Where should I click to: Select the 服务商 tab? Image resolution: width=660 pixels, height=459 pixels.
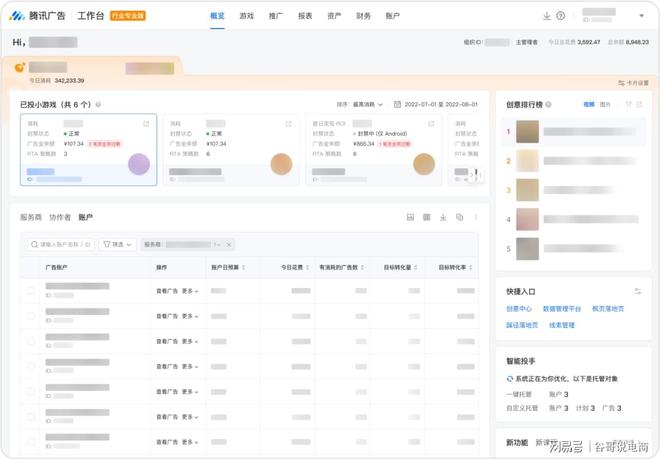[31, 217]
